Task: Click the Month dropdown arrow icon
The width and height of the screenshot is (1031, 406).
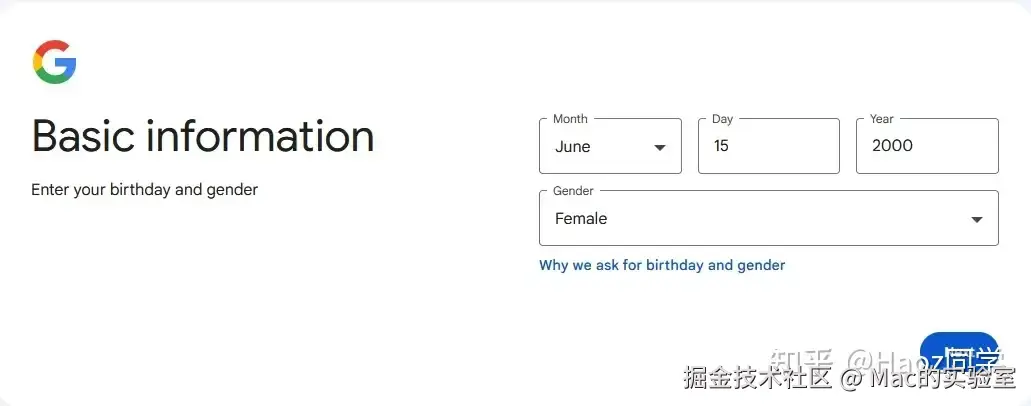Action: pos(659,147)
